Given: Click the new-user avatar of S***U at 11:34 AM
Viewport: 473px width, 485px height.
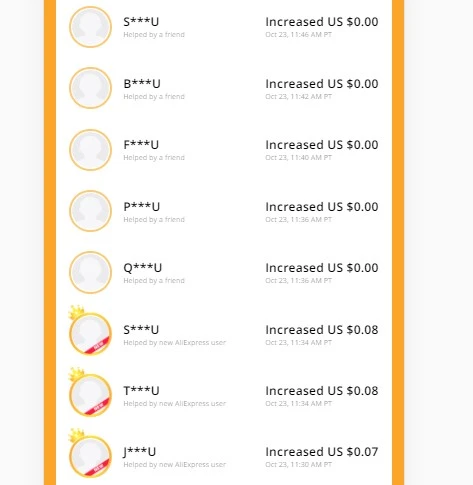Looking at the screenshot, I should point(90,331).
